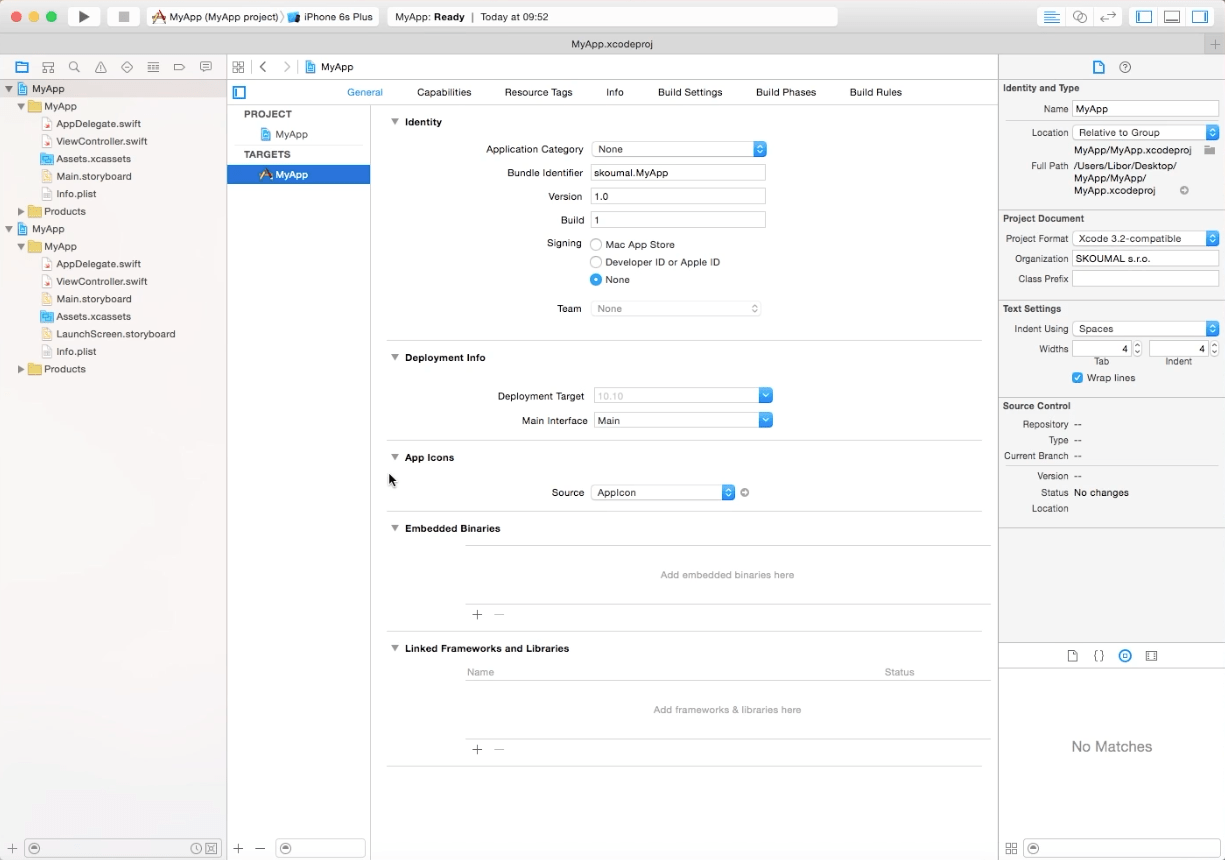The width and height of the screenshot is (1225, 860).
Task: Show the Quick Help inspector
Action: pyautogui.click(x=1125, y=67)
